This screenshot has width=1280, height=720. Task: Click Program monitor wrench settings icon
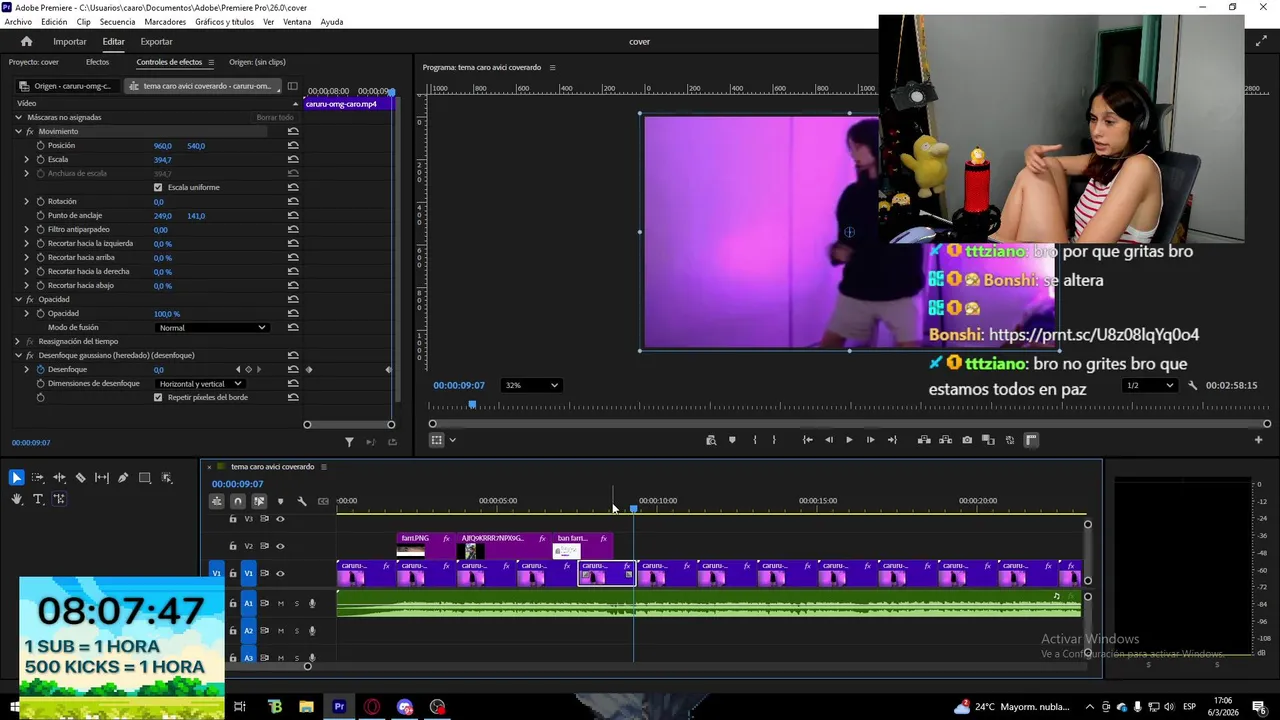1192,385
